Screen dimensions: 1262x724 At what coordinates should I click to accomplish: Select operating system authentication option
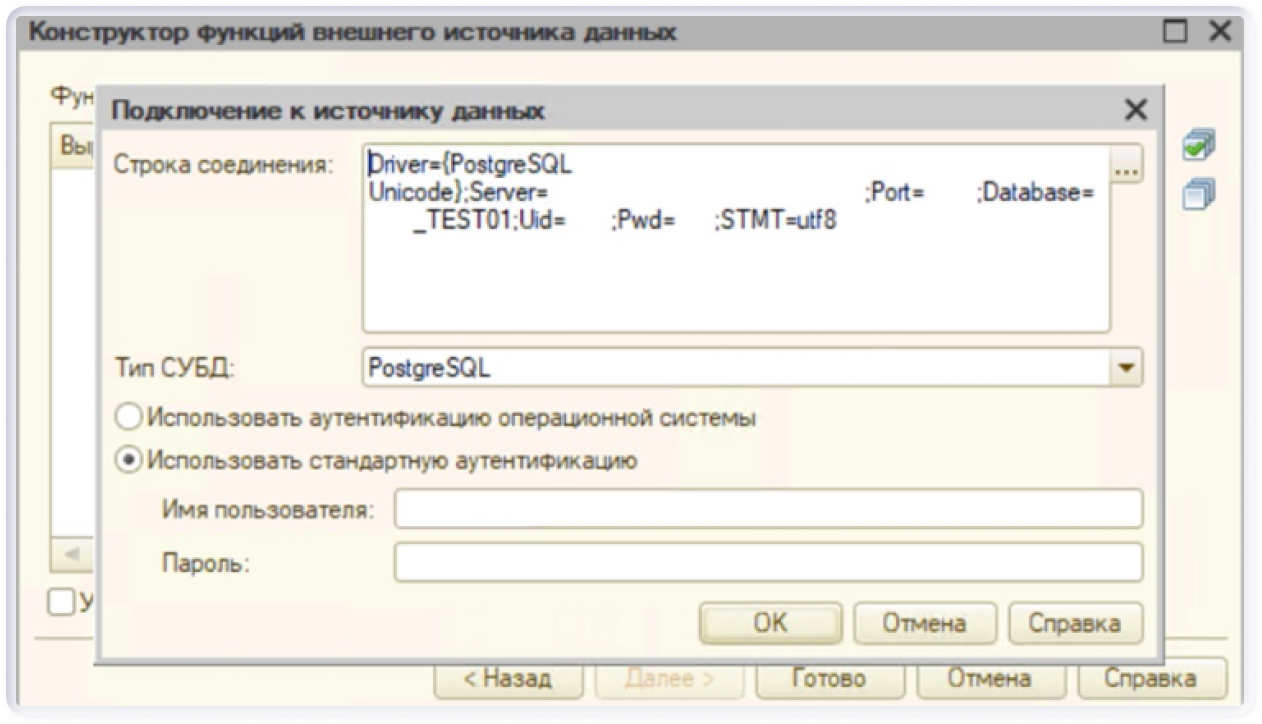coord(129,417)
